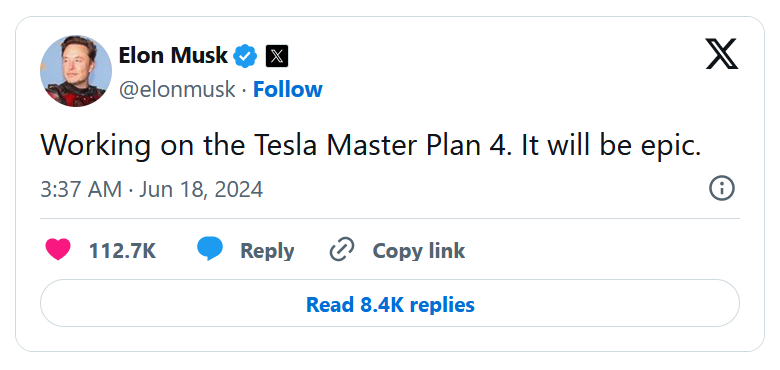Open the large X logo in the card corner
Screen dimensions: 780x370
coord(722,54)
